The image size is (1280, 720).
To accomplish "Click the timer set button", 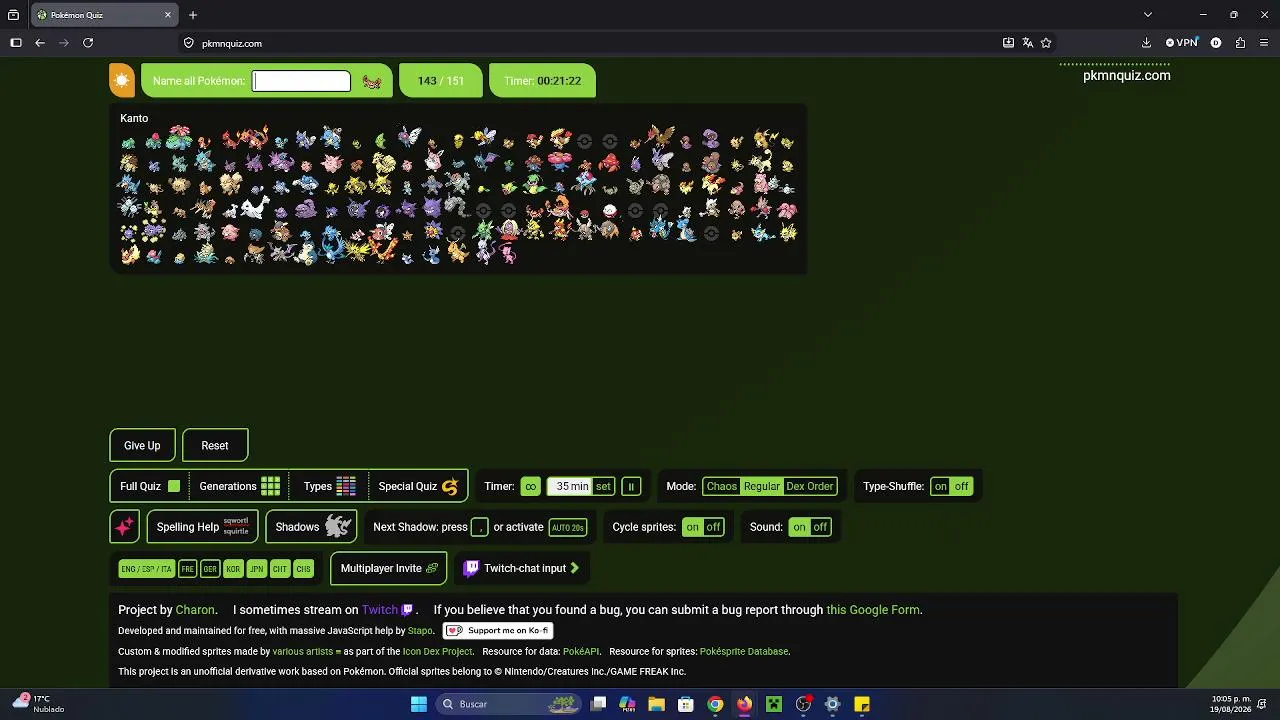I will tap(603, 487).
